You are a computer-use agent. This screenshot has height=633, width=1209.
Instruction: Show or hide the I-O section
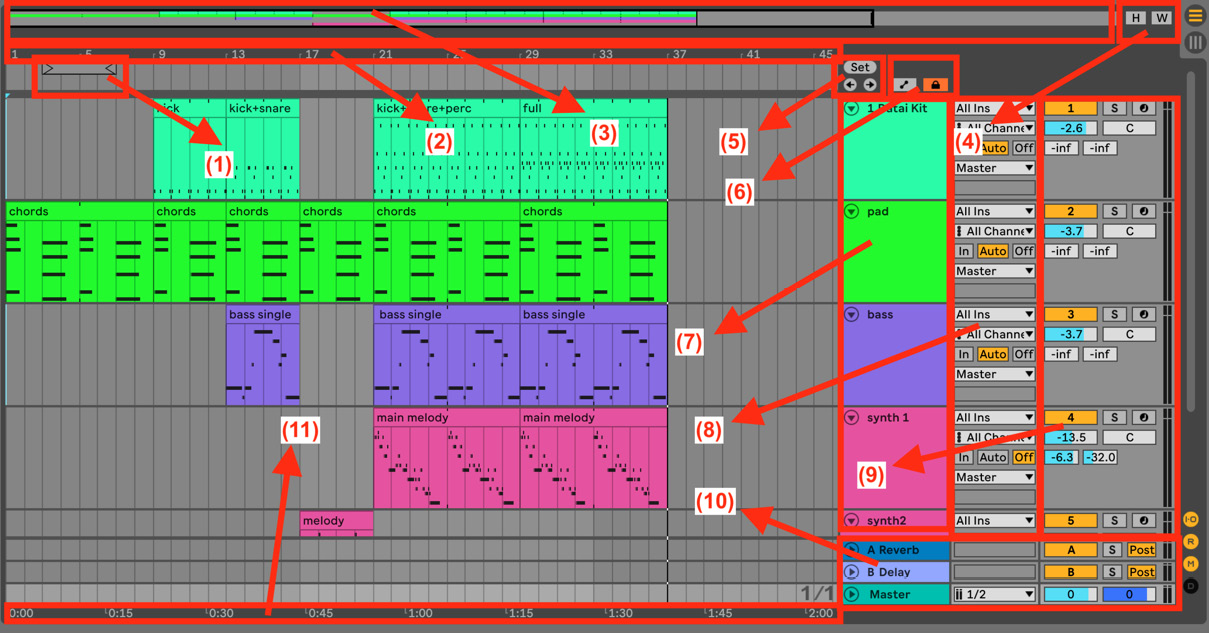(x=1191, y=519)
